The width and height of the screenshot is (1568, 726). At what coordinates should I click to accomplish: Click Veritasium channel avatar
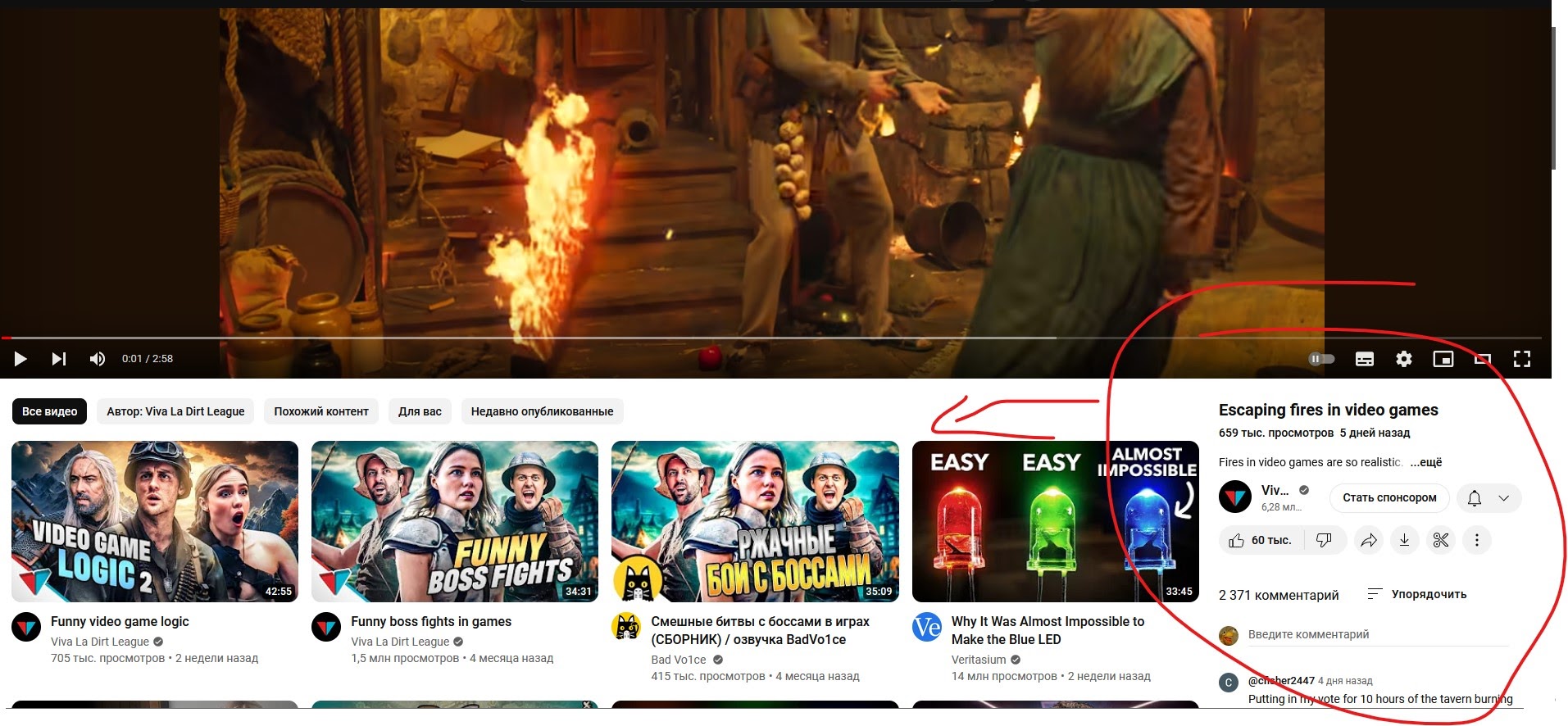pos(927,628)
